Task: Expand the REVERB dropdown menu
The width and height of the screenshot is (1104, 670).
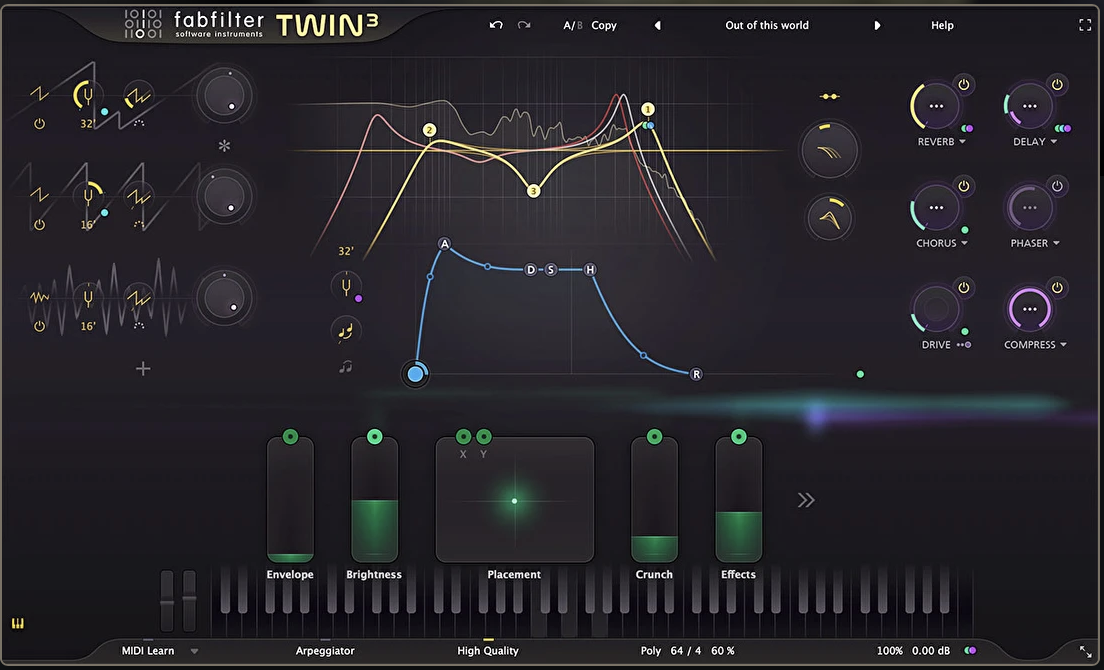Action: click(962, 142)
